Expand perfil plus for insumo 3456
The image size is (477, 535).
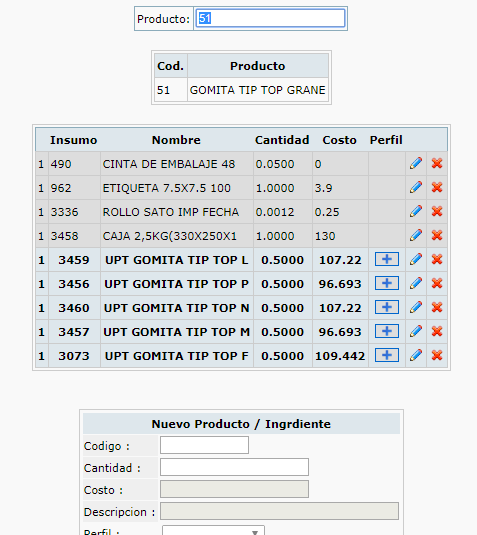click(387, 283)
